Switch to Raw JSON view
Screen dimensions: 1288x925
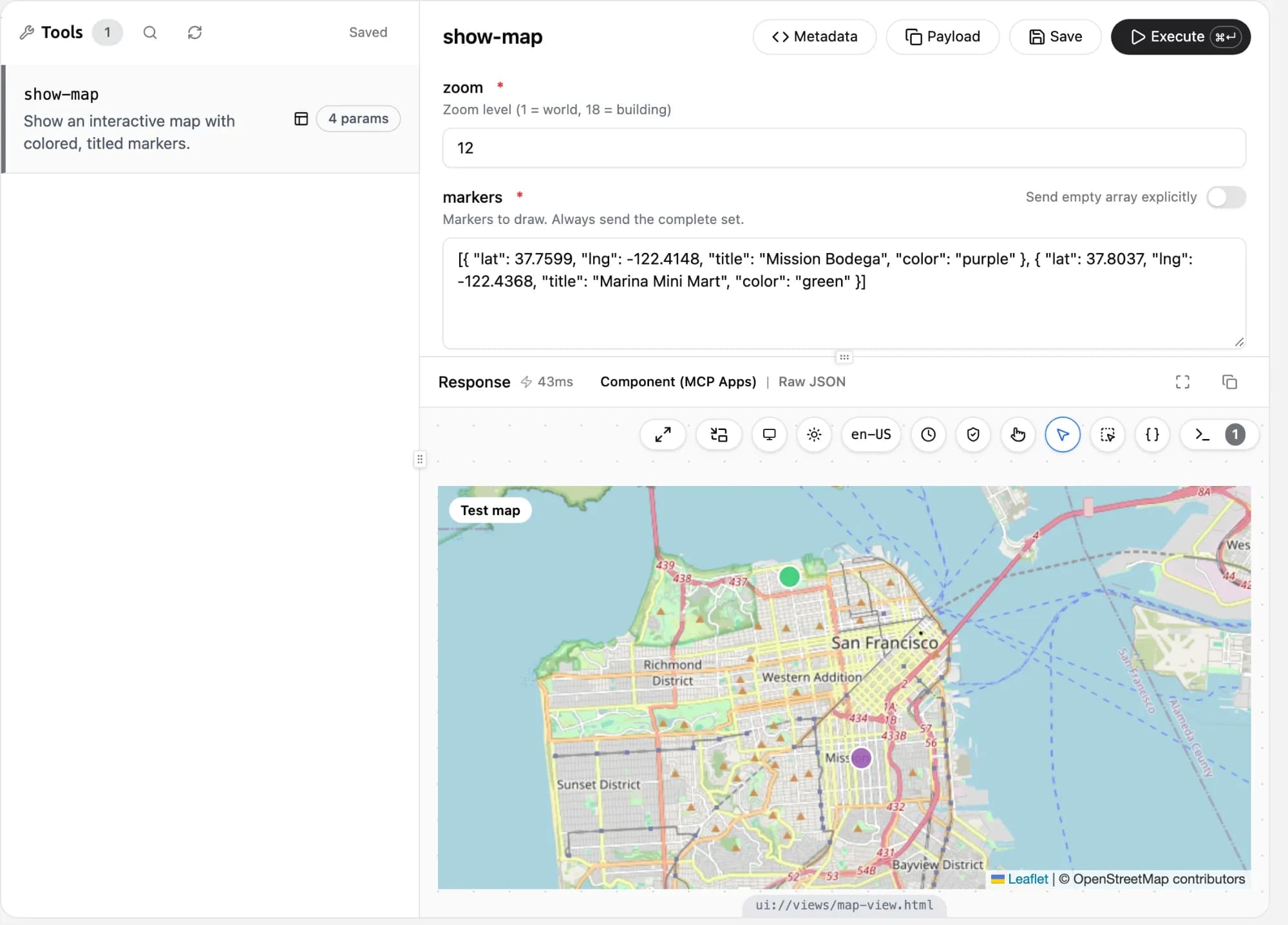(811, 382)
